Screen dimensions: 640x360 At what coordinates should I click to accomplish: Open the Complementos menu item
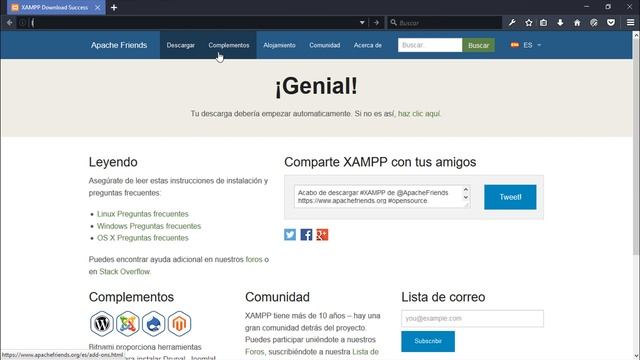229,45
